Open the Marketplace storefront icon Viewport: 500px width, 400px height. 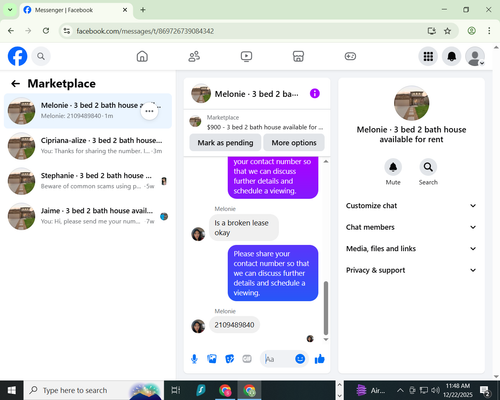tap(298, 56)
